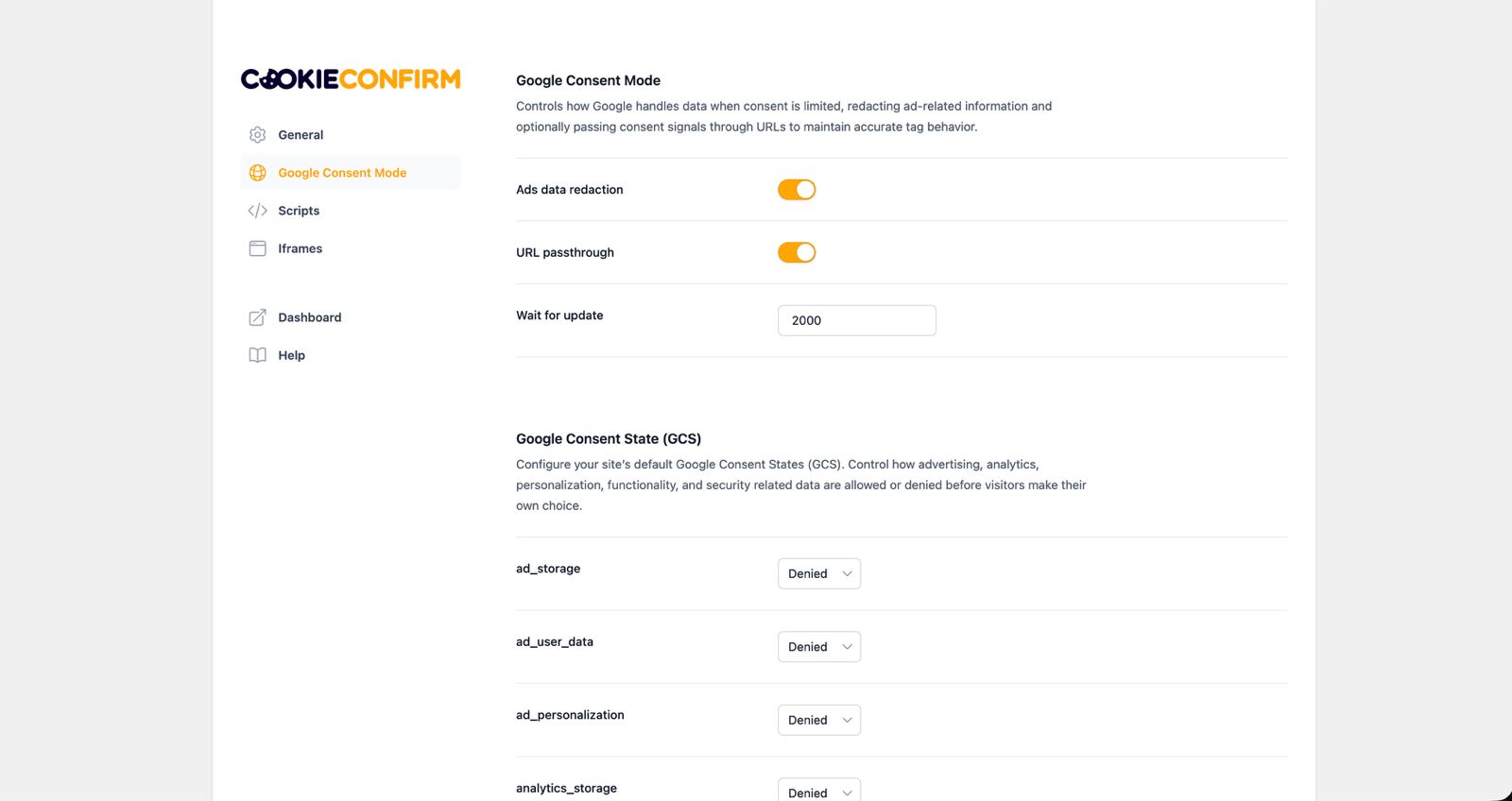Turn off URL passthrough
Image resolution: width=1512 pixels, height=801 pixels.
pyautogui.click(x=796, y=252)
